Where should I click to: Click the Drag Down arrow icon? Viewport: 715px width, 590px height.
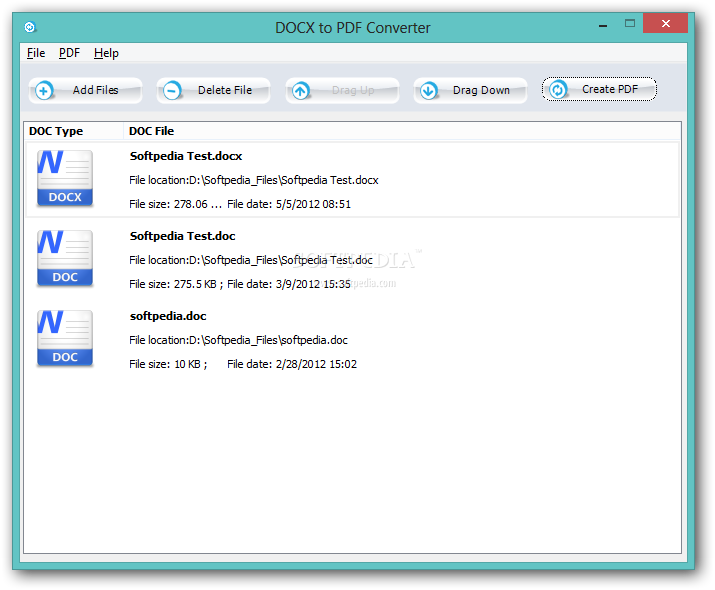(x=429, y=91)
